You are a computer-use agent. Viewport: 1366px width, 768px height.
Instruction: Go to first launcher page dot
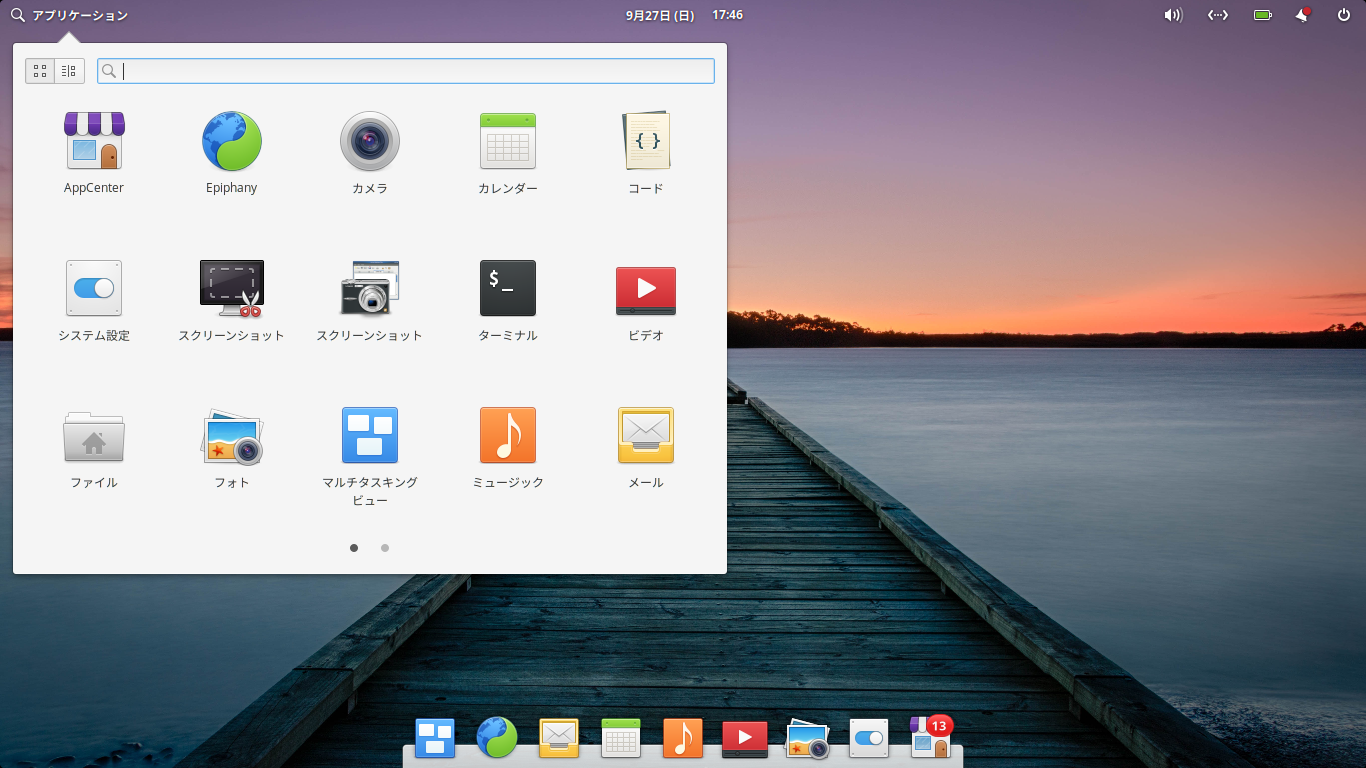click(x=354, y=548)
